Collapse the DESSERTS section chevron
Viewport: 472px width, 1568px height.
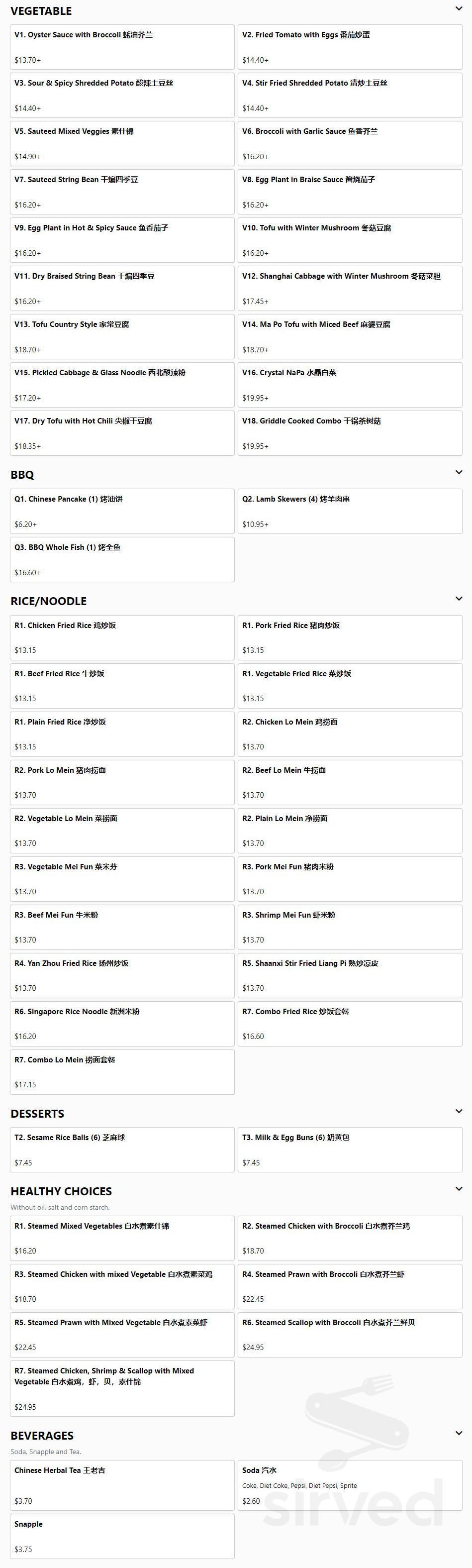click(459, 1111)
